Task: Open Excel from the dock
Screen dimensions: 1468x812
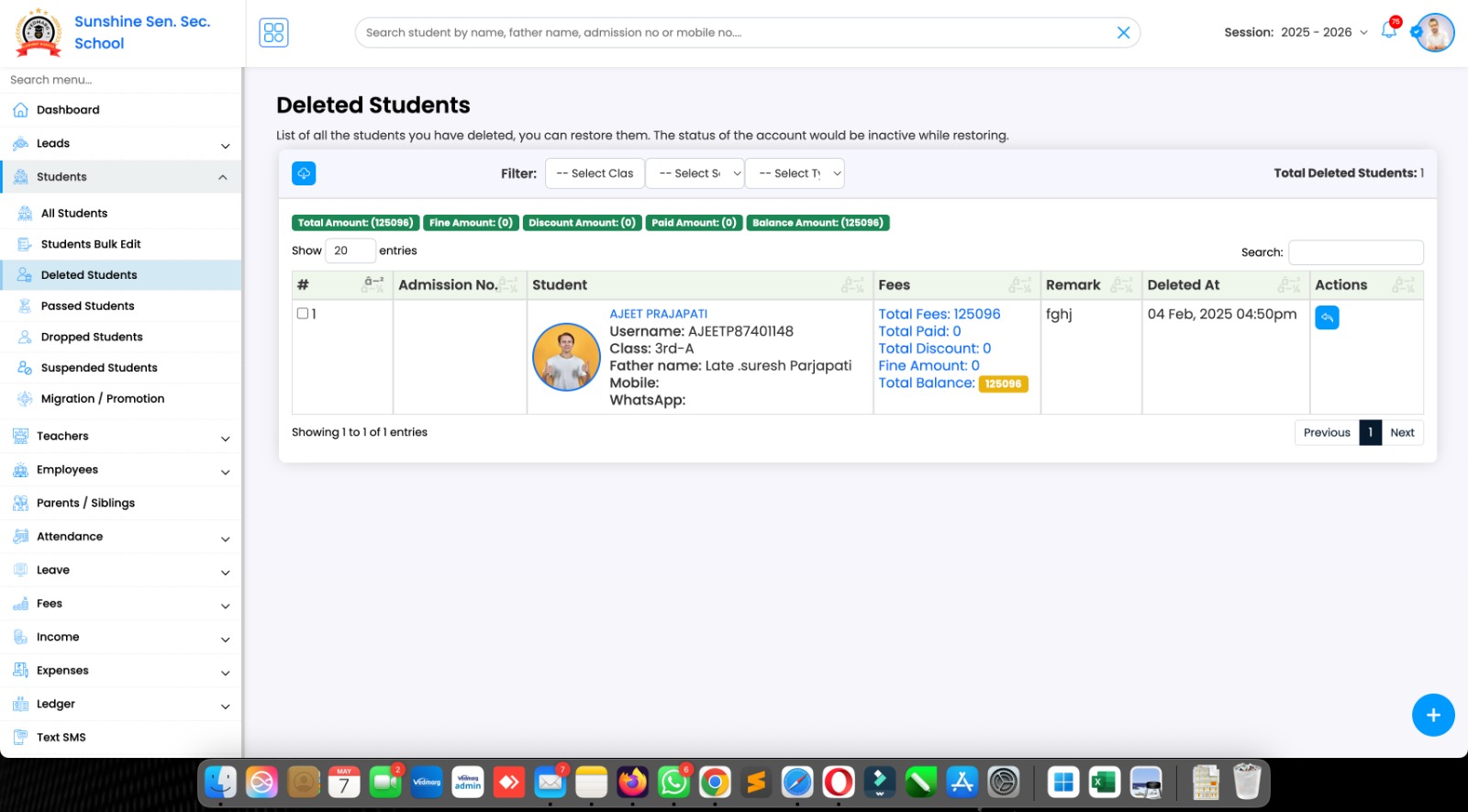Action: tap(1105, 783)
